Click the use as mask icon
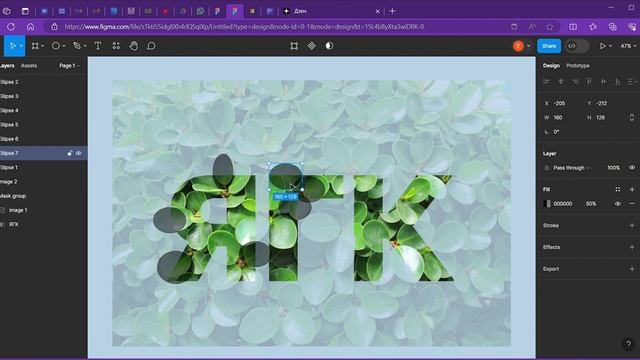 click(329, 46)
